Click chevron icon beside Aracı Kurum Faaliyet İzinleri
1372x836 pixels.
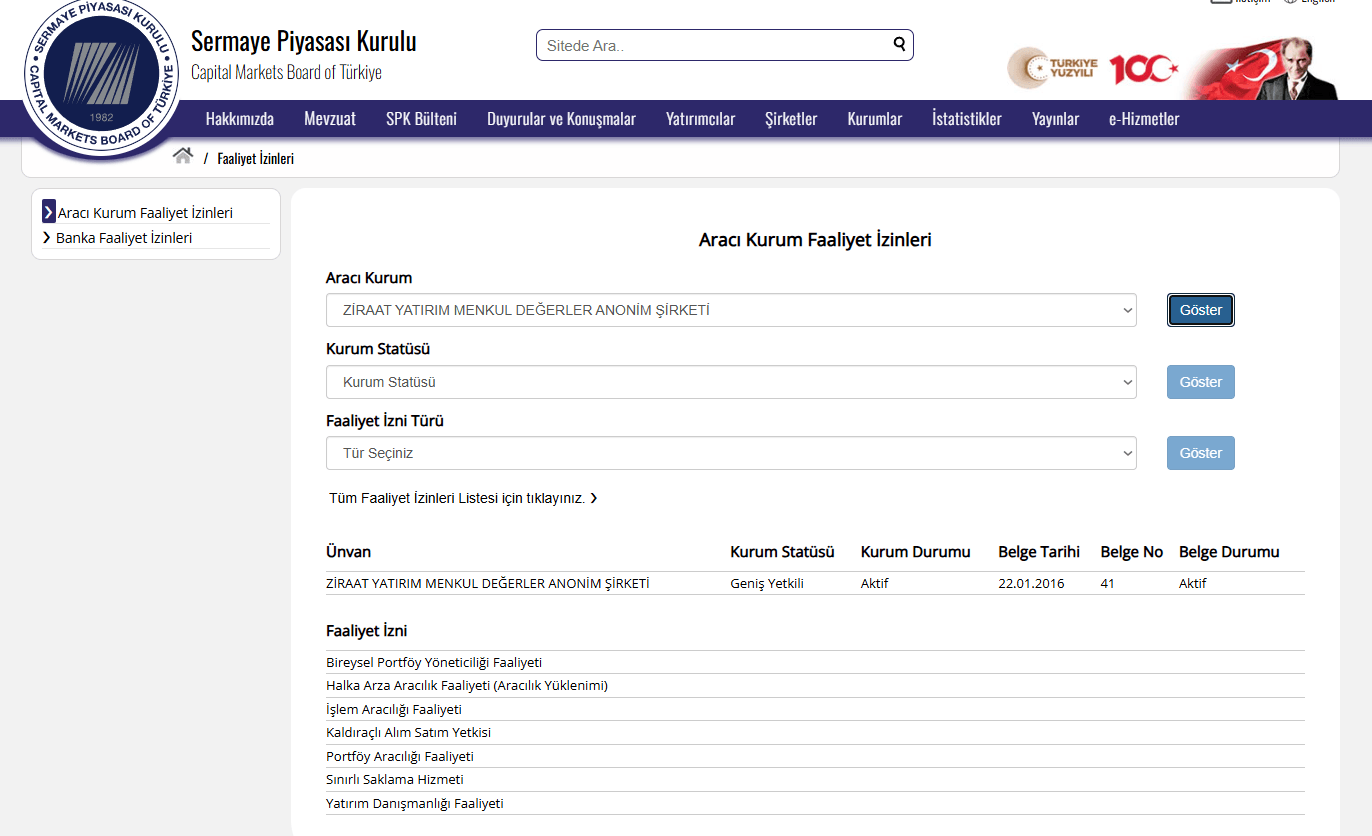49,213
